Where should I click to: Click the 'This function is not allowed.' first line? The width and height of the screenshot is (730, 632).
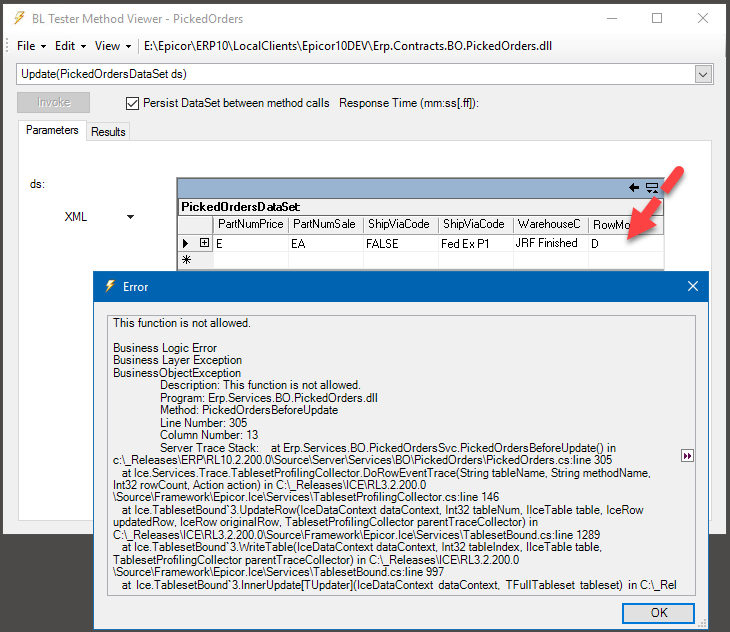(182, 323)
